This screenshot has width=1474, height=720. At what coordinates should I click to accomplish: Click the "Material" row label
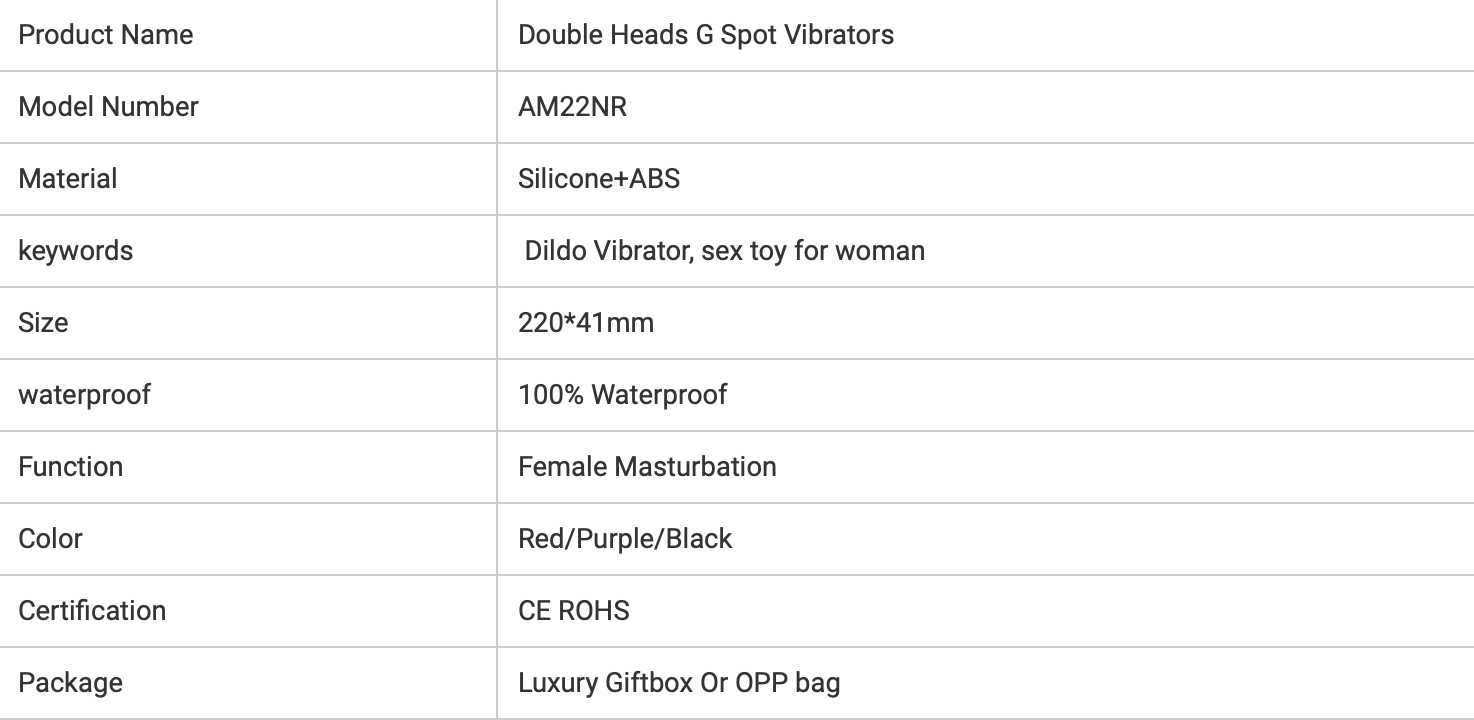pos(67,179)
